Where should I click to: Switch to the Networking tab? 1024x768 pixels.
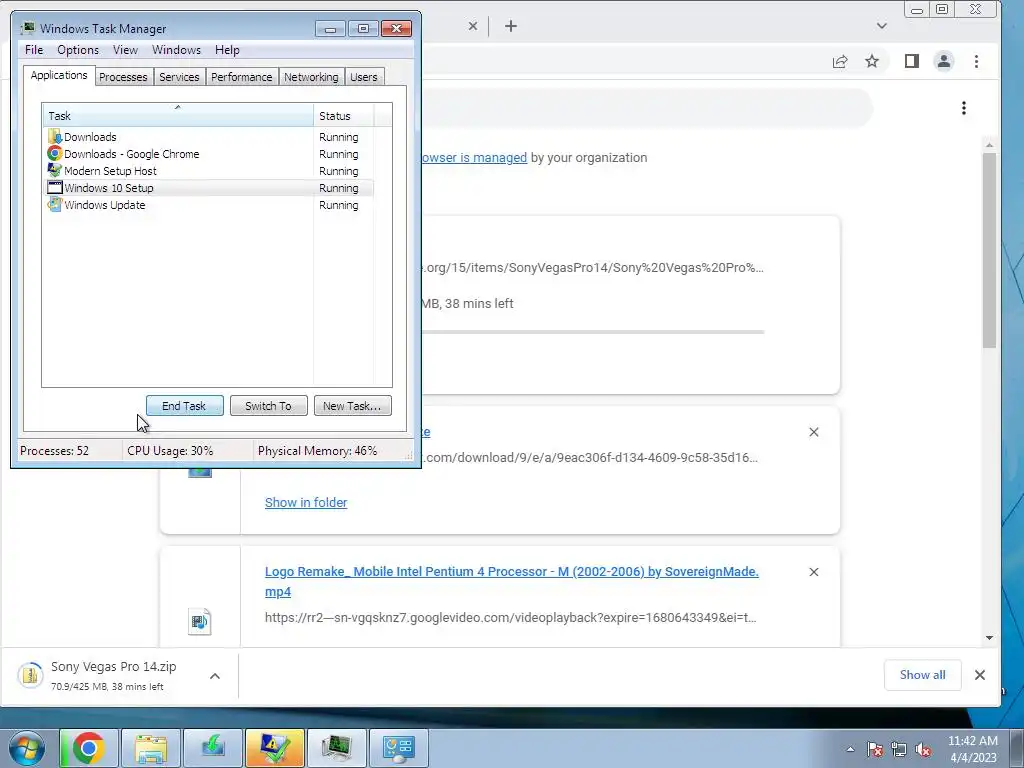[311, 77]
